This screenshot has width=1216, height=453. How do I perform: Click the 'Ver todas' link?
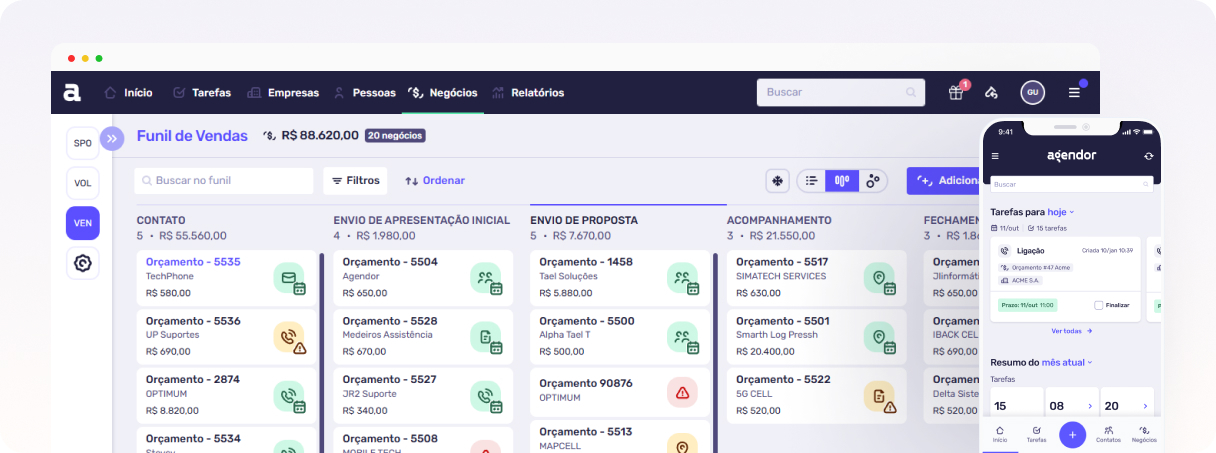point(1071,331)
